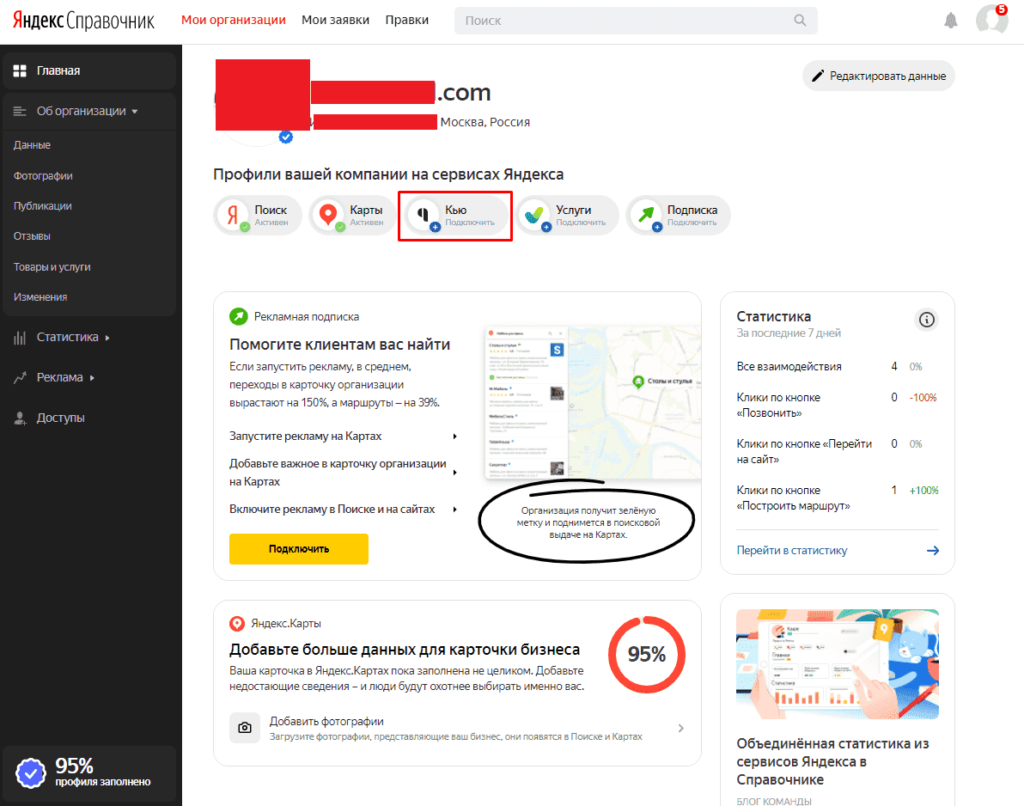1024x806 pixels.
Task: Click the Кью service icon
Action: [x=424, y=215]
